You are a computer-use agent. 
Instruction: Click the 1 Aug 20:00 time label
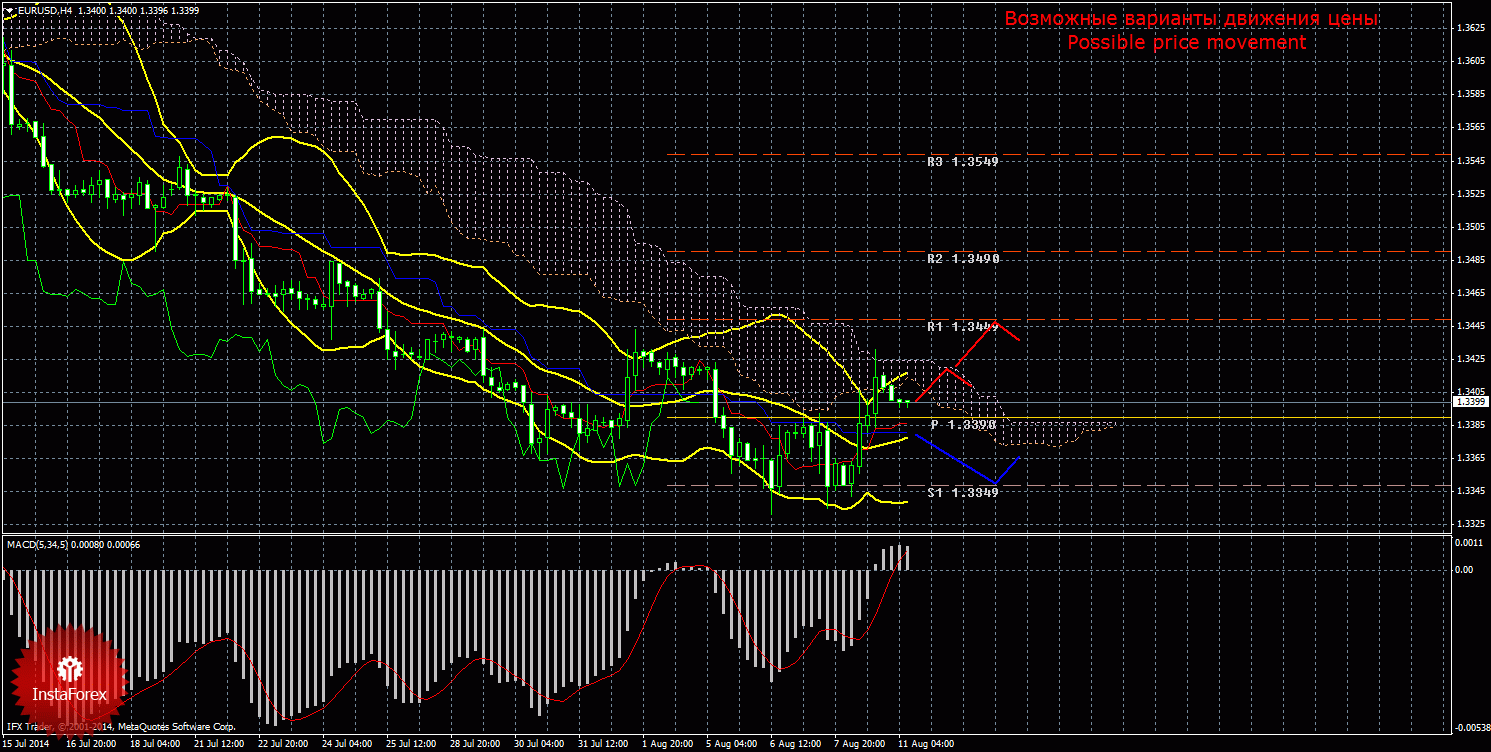669,744
